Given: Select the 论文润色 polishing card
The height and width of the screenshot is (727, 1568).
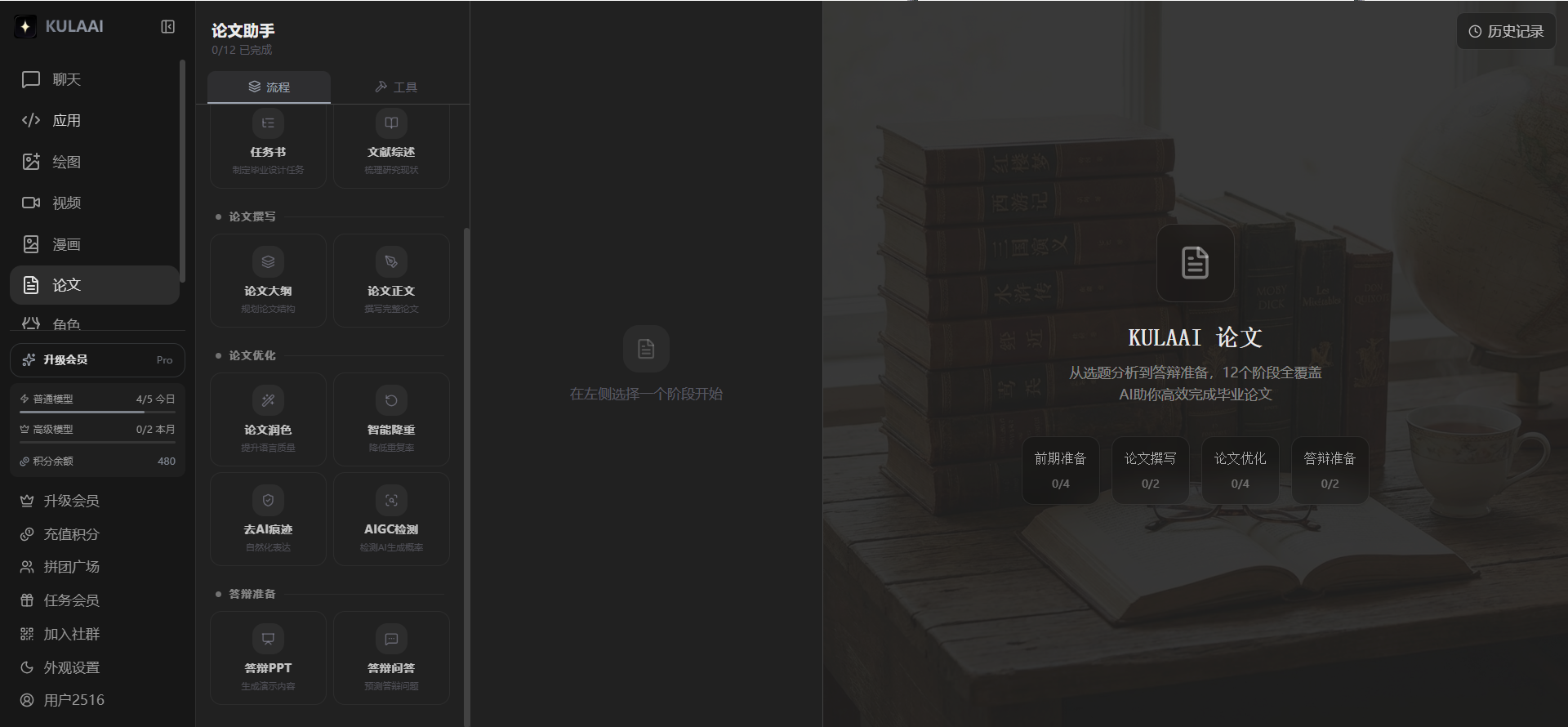Looking at the screenshot, I should (268, 420).
